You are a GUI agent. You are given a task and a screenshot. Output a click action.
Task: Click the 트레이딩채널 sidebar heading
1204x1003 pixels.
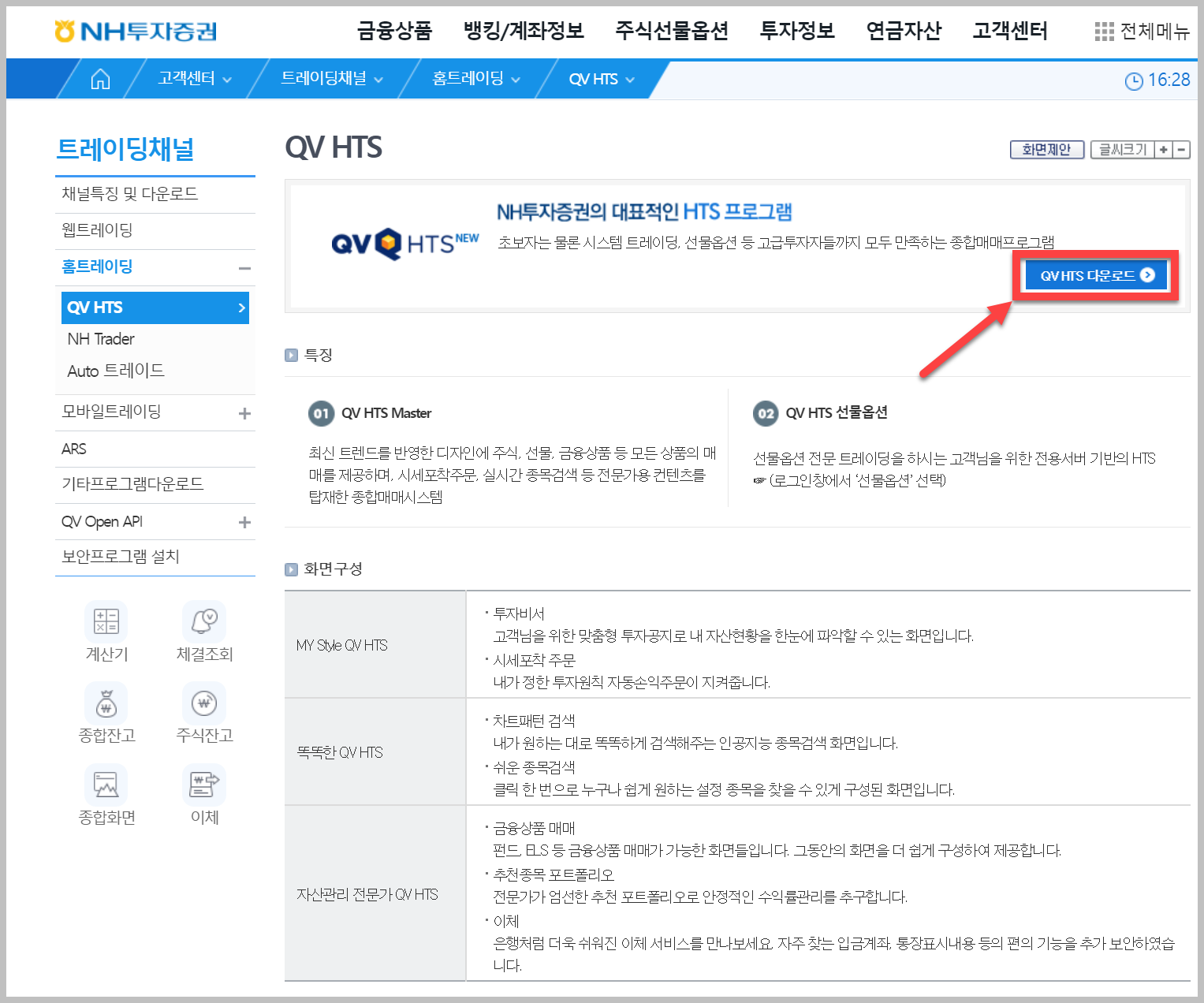pyautogui.click(x=125, y=149)
